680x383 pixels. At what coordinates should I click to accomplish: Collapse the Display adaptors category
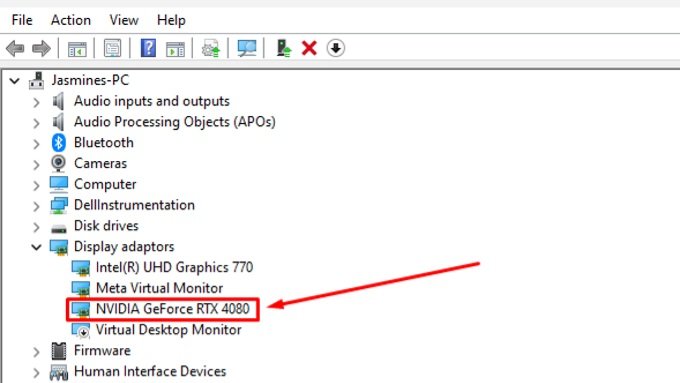pos(36,247)
